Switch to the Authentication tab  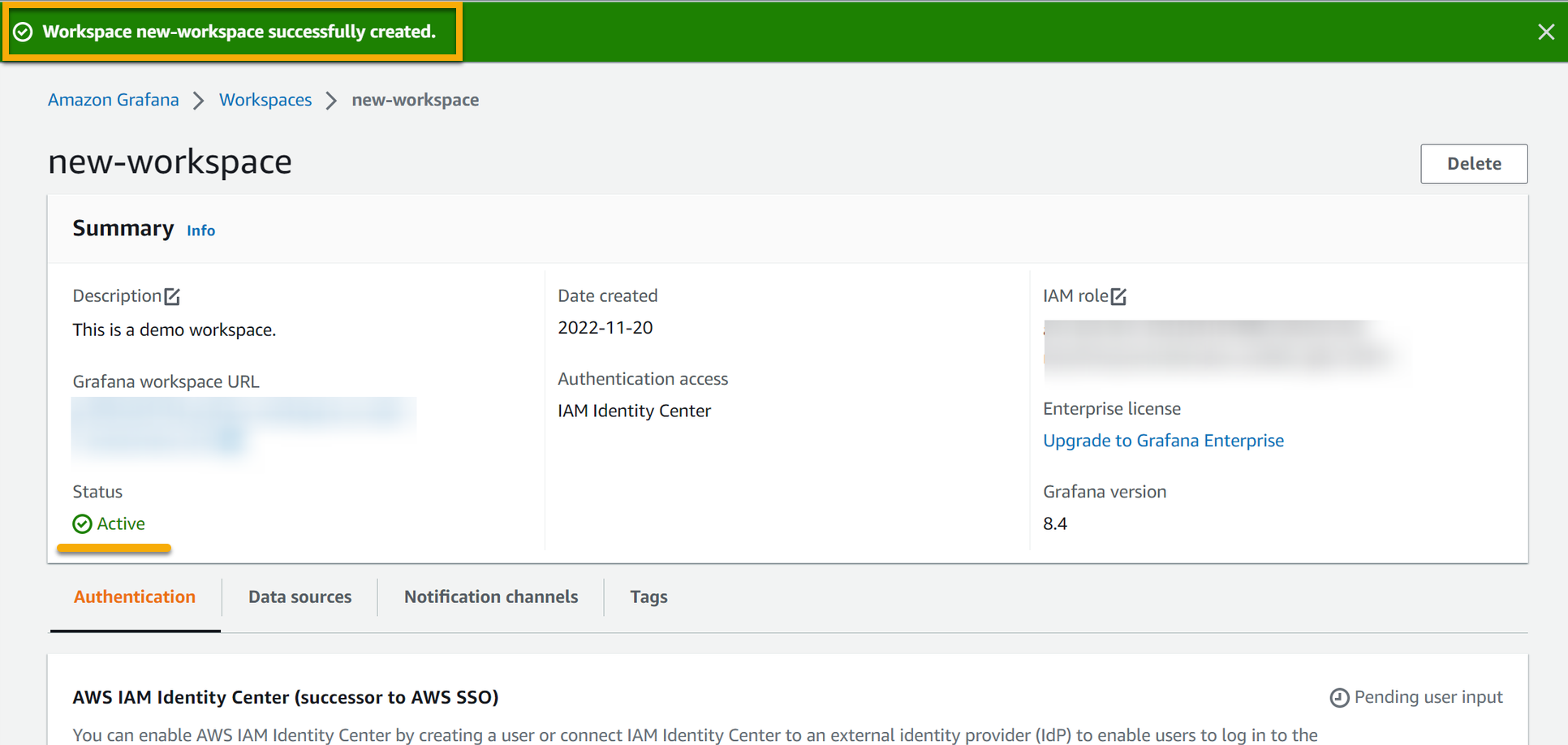point(135,597)
